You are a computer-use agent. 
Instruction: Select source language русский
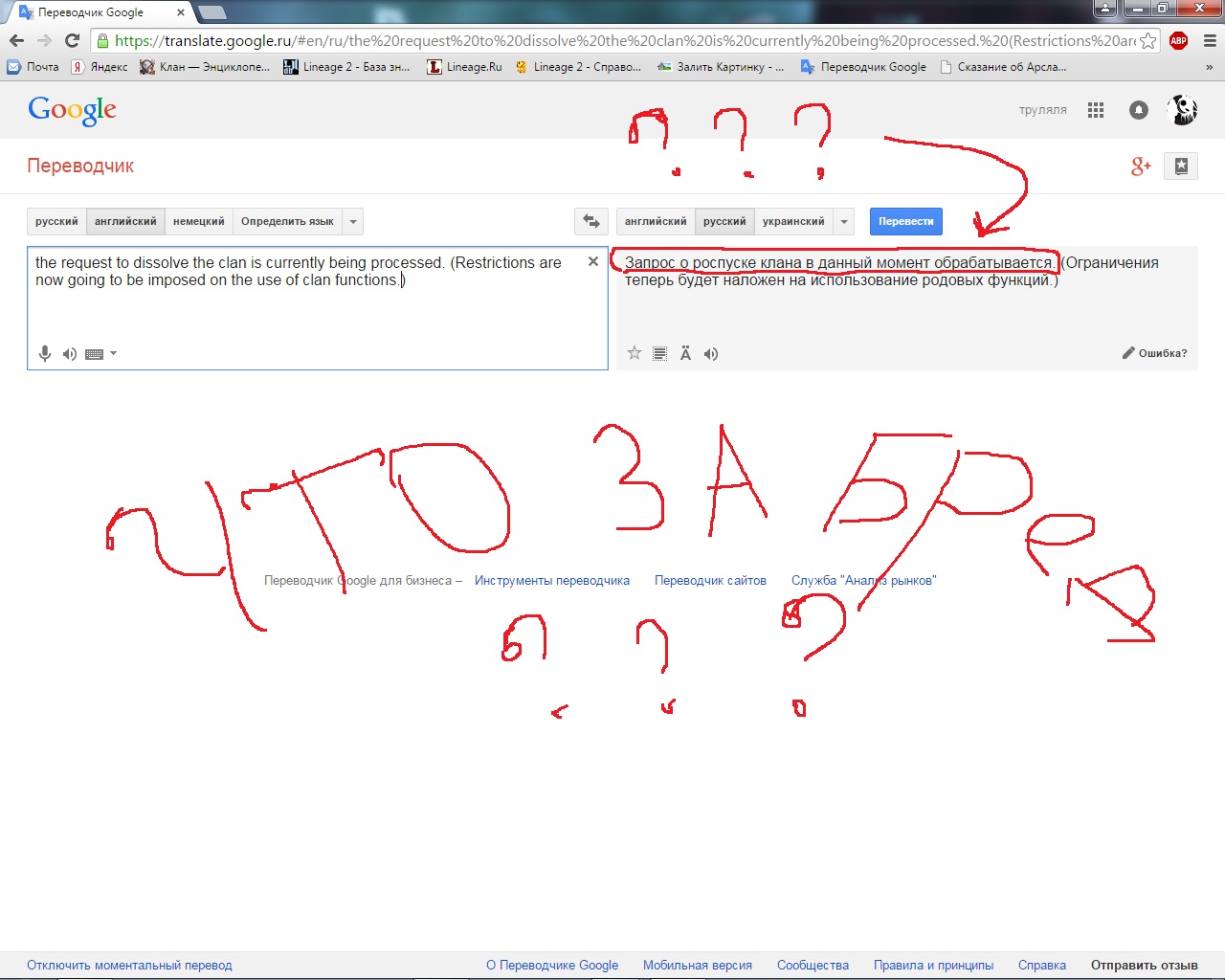click(x=56, y=221)
